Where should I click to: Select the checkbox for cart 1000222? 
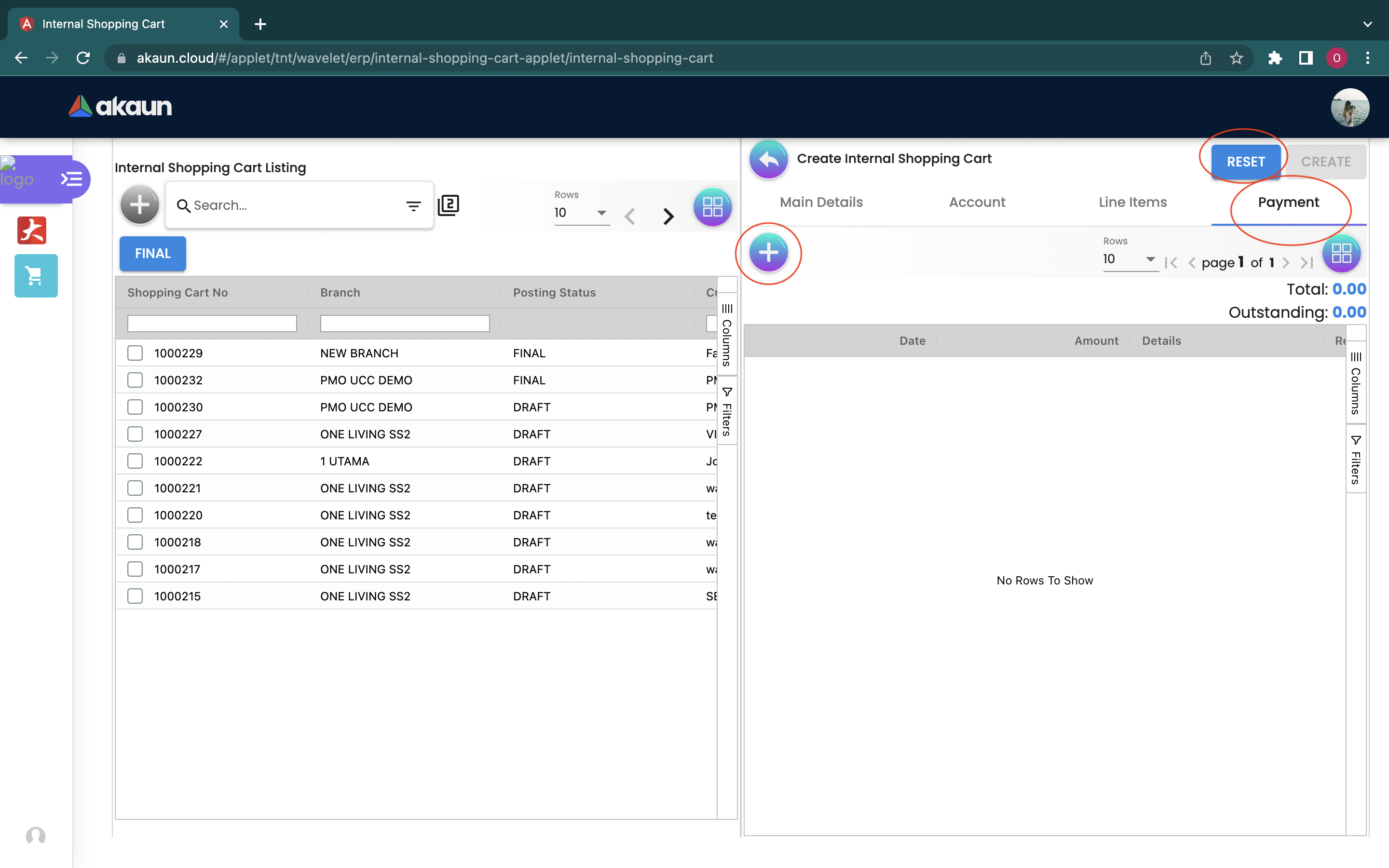(135, 461)
